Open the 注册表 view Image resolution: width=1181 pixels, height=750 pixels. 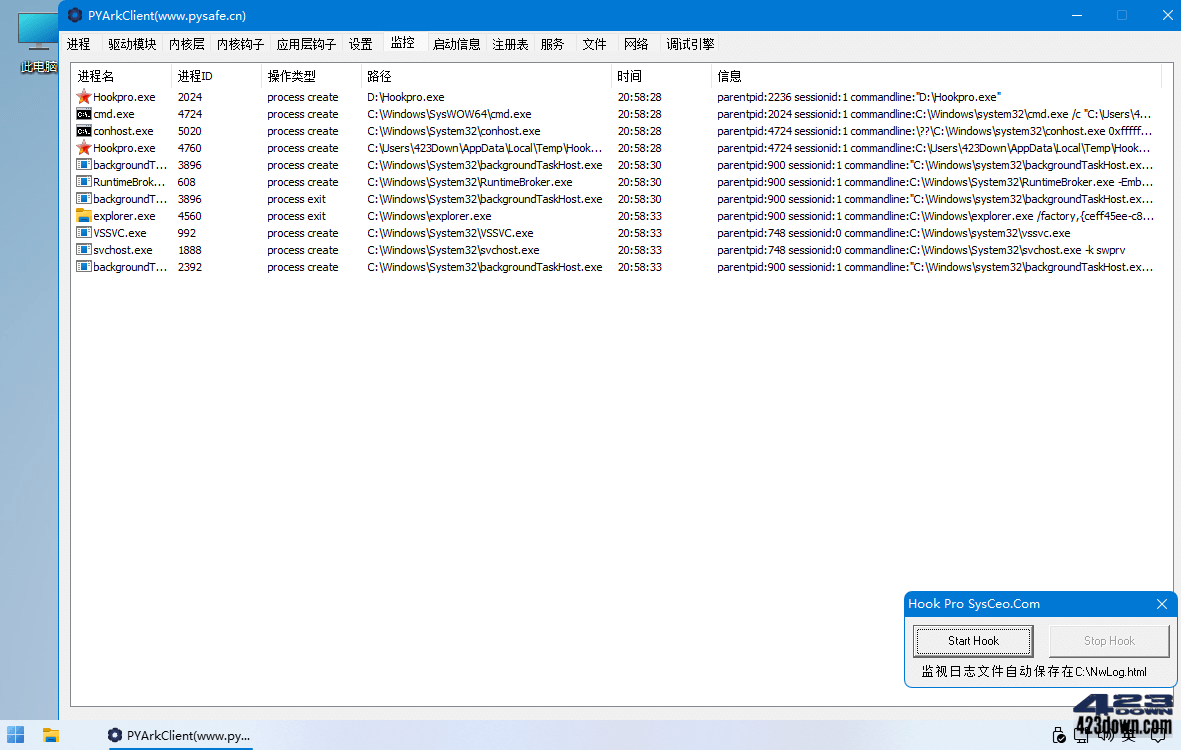coord(512,44)
